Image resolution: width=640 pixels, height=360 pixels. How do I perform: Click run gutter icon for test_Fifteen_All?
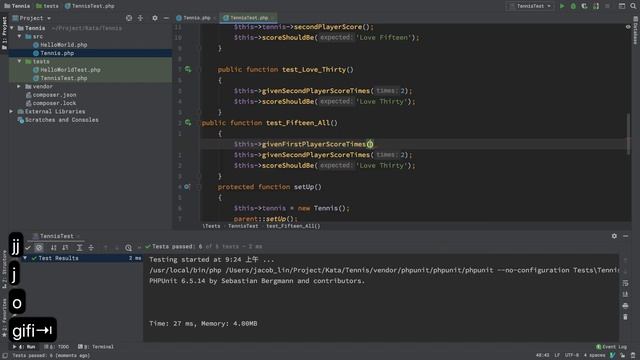(188, 122)
